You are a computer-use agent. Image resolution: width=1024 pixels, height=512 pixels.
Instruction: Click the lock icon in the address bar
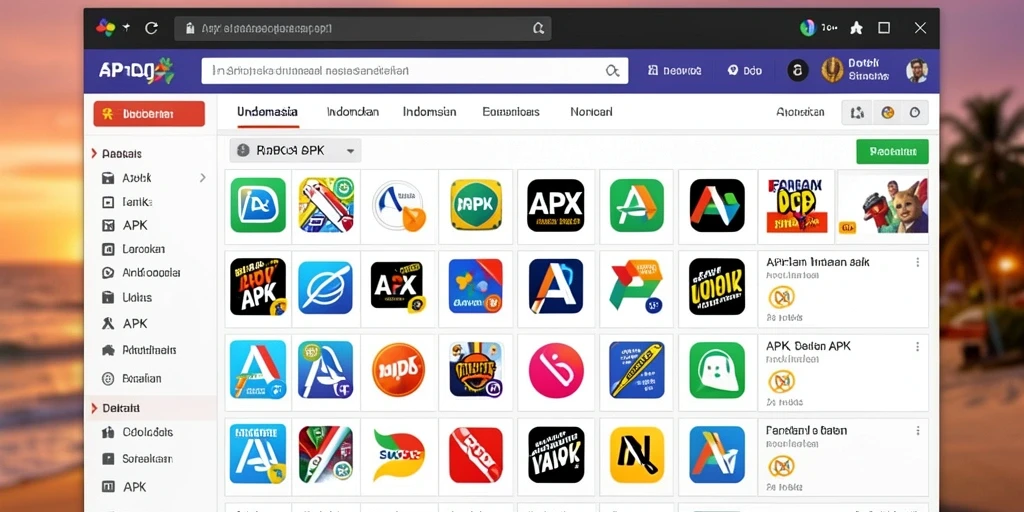pos(190,28)
